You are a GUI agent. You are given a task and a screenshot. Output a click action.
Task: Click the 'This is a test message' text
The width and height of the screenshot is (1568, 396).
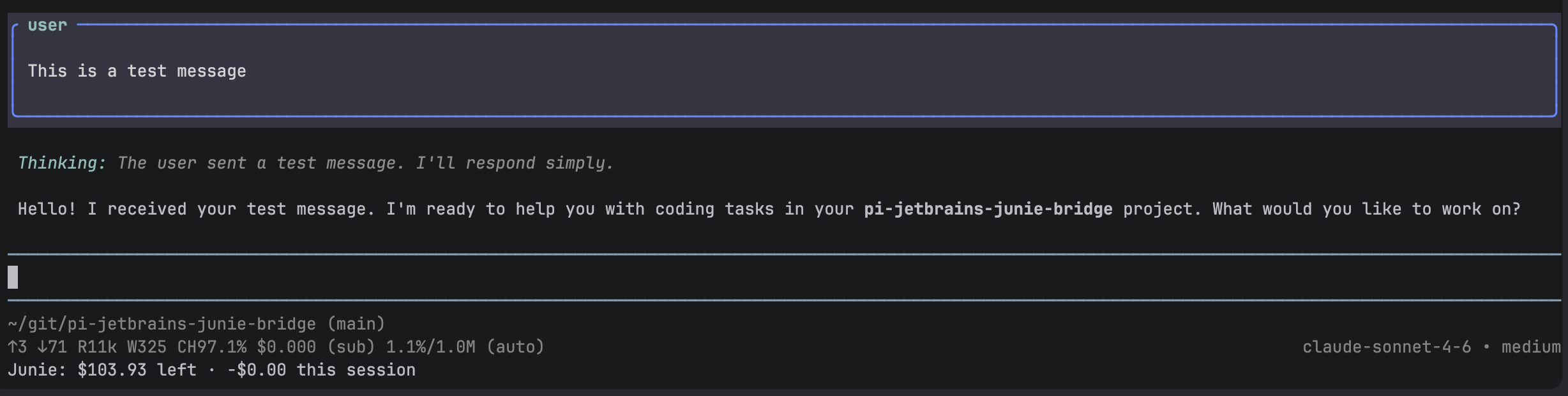click(137, 71)
